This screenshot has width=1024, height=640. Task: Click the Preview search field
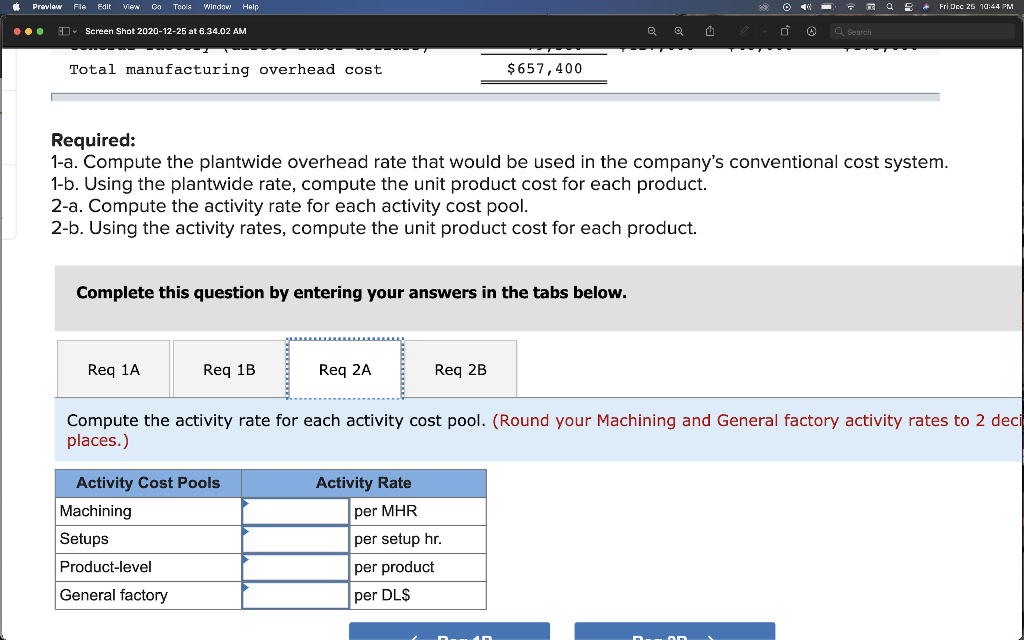[x=922, y=31]
